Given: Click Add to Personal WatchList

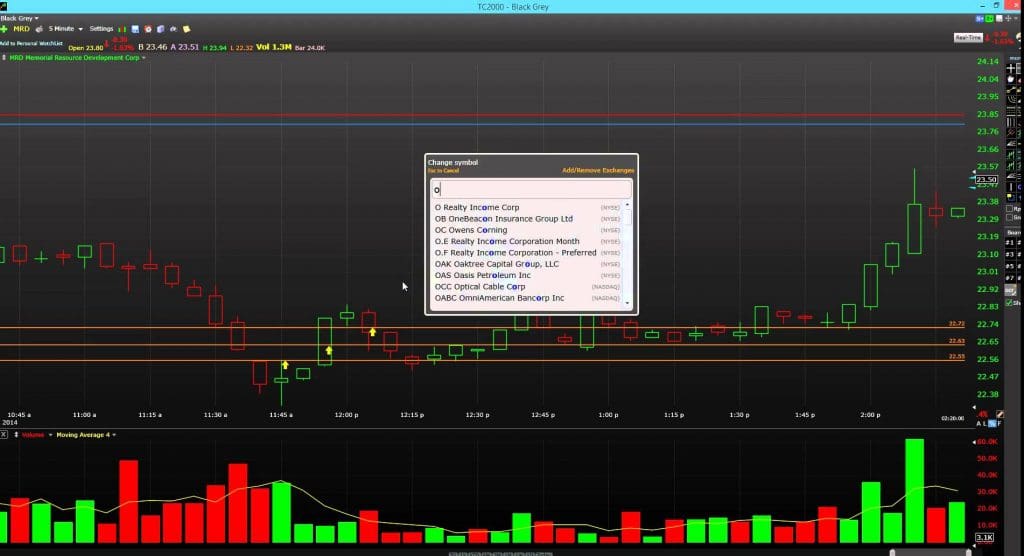Looking at the screenshot, I should click(31, 43).
